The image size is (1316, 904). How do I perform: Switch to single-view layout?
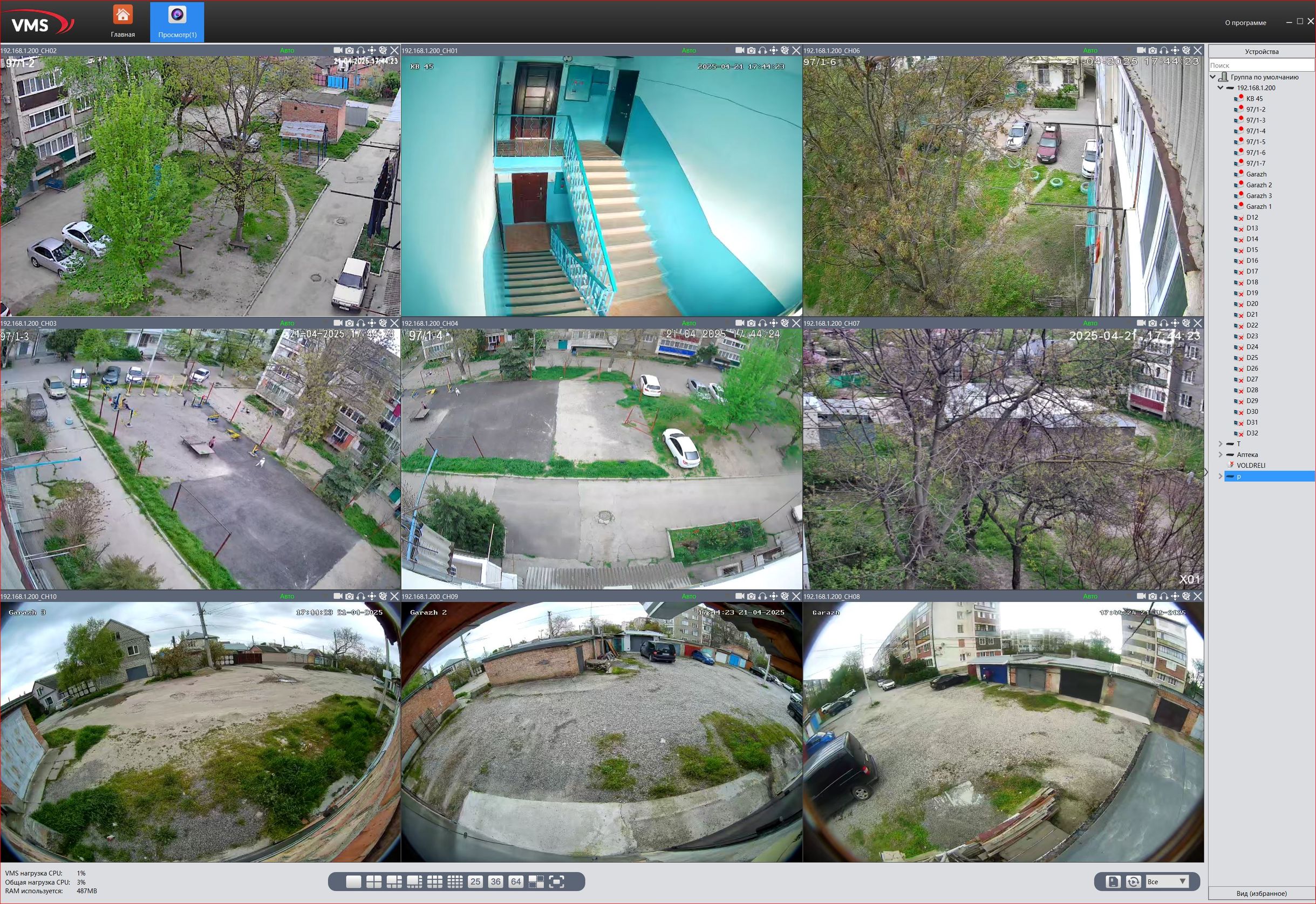click(x=353, y=882)
